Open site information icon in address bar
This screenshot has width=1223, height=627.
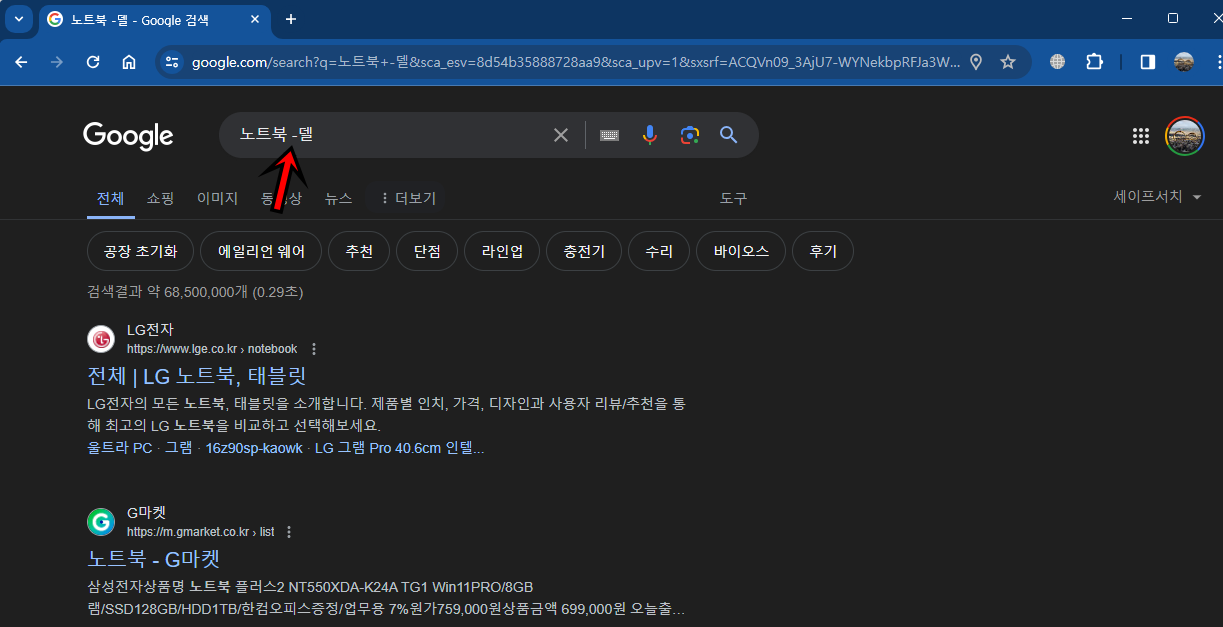pyautogui.click(x=172, y=62)
